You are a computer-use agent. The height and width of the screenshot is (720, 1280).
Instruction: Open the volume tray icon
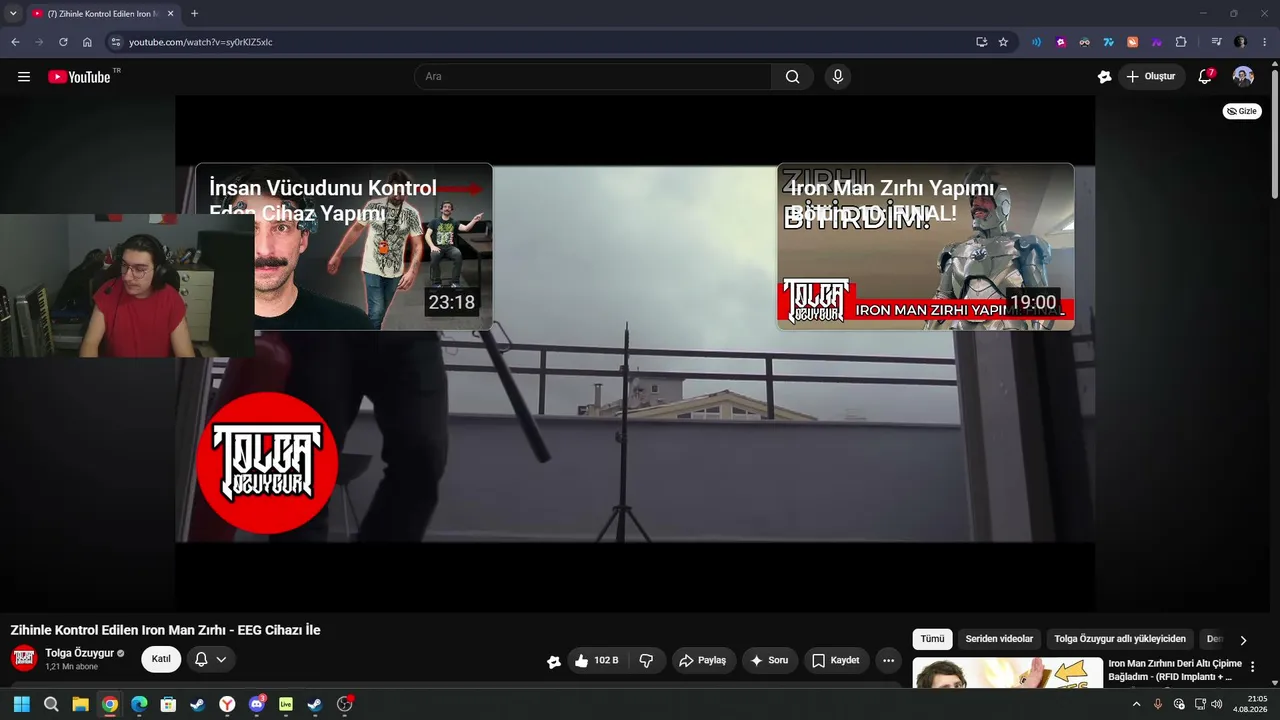[x=1216, y=704]
